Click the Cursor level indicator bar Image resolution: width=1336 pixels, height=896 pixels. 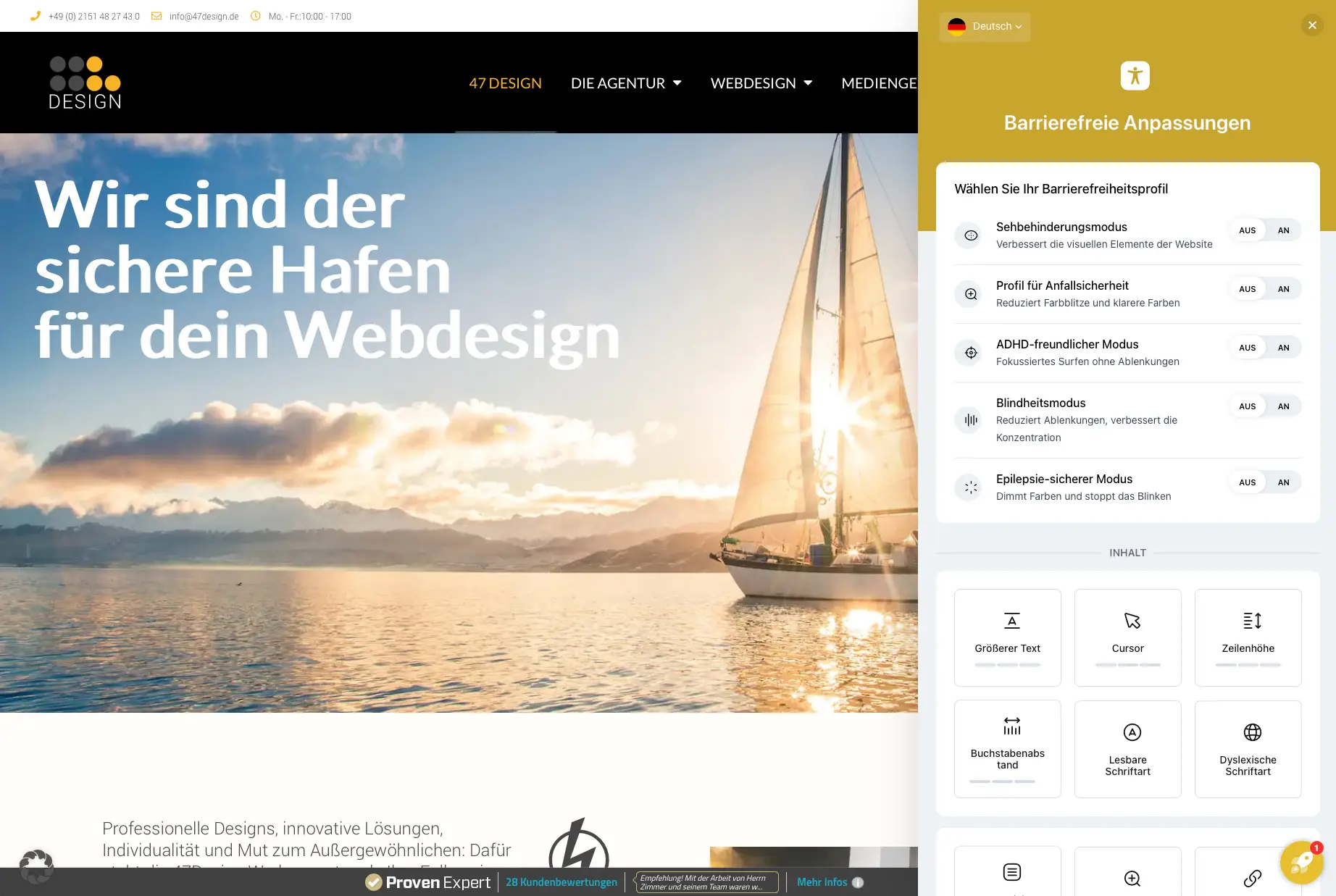(x=1127, y=665)
